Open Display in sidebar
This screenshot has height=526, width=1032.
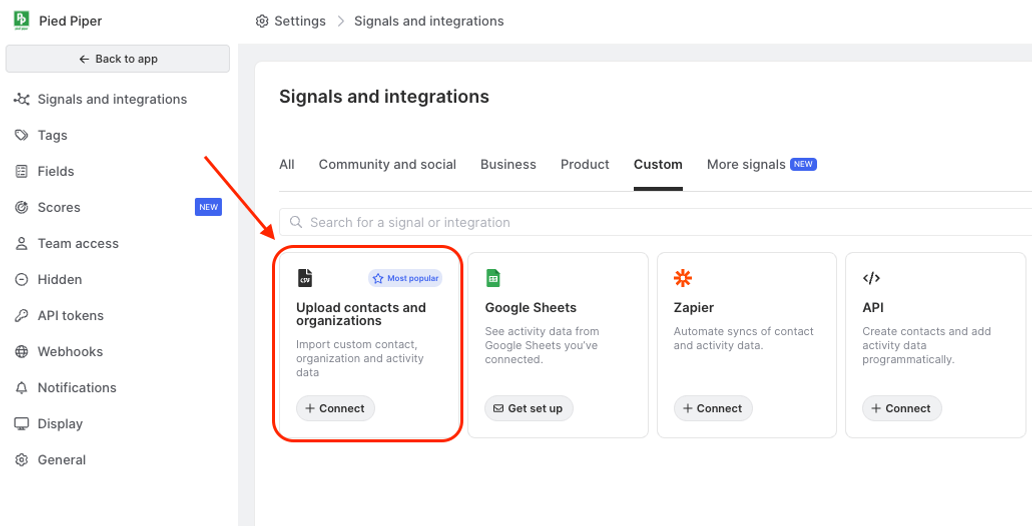coord(61,423)
